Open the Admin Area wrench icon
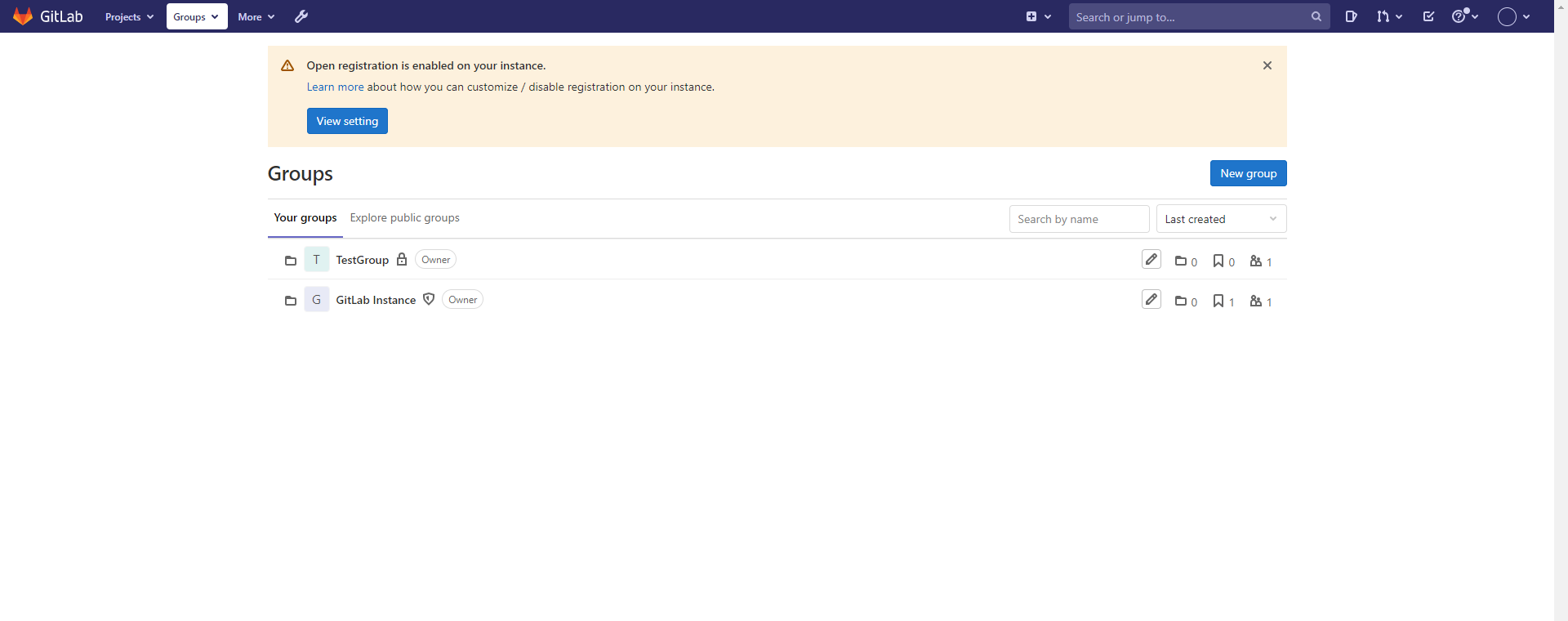 tap(301, 16)
